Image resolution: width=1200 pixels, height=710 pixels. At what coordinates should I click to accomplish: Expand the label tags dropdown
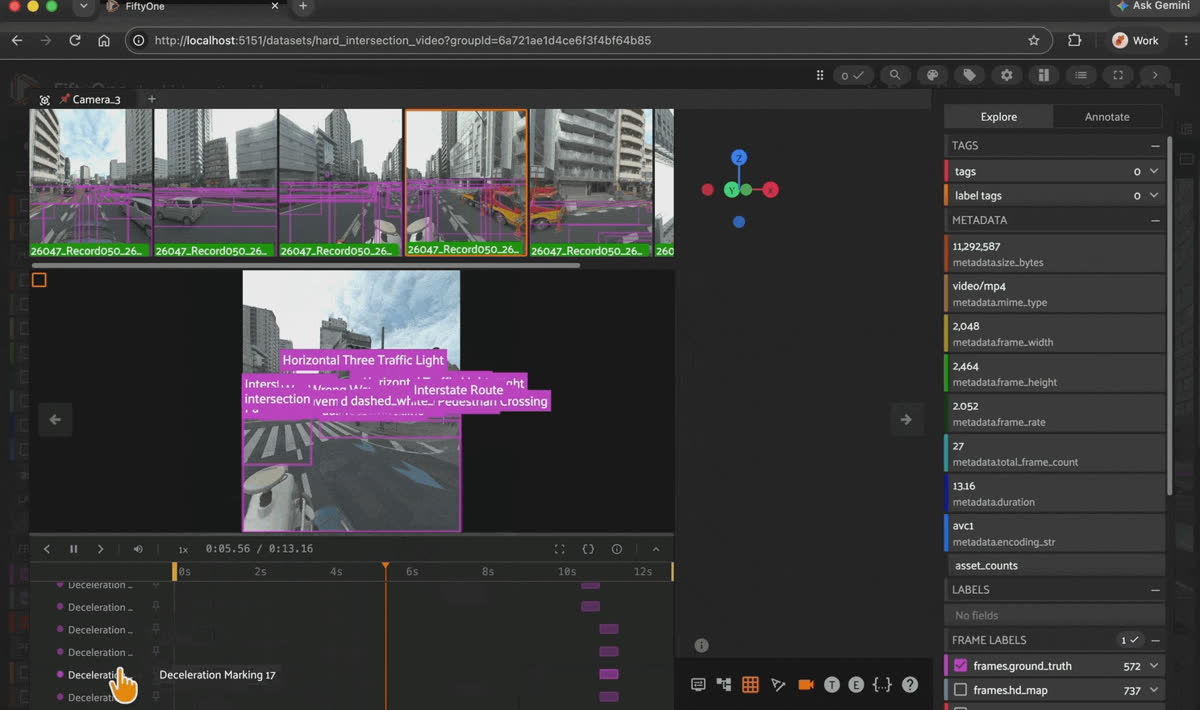pyautogui.click(x=1154, y=196)
